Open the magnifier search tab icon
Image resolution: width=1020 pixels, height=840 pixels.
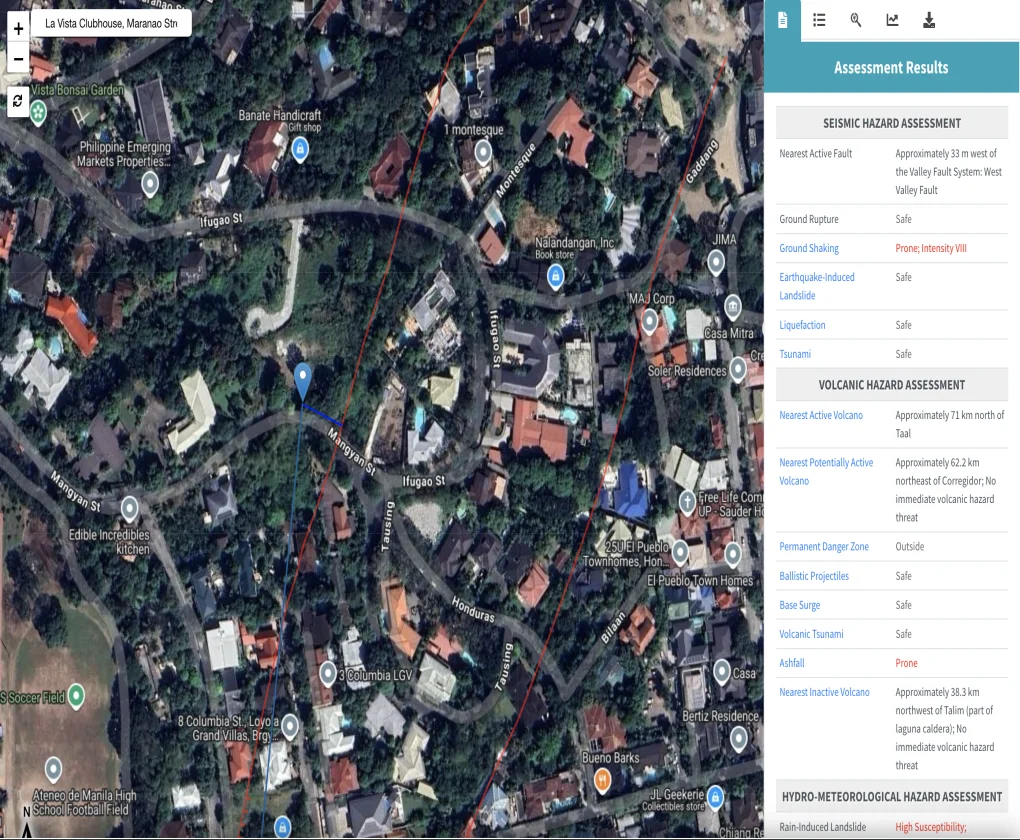coord(856,20)
